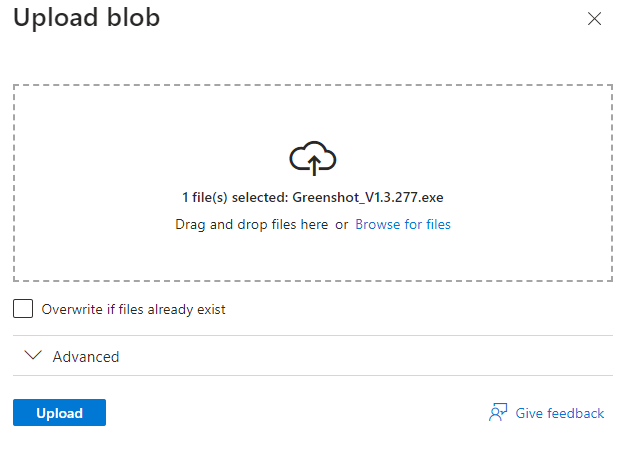Click the cloud upload icon

tap(312, 158)
